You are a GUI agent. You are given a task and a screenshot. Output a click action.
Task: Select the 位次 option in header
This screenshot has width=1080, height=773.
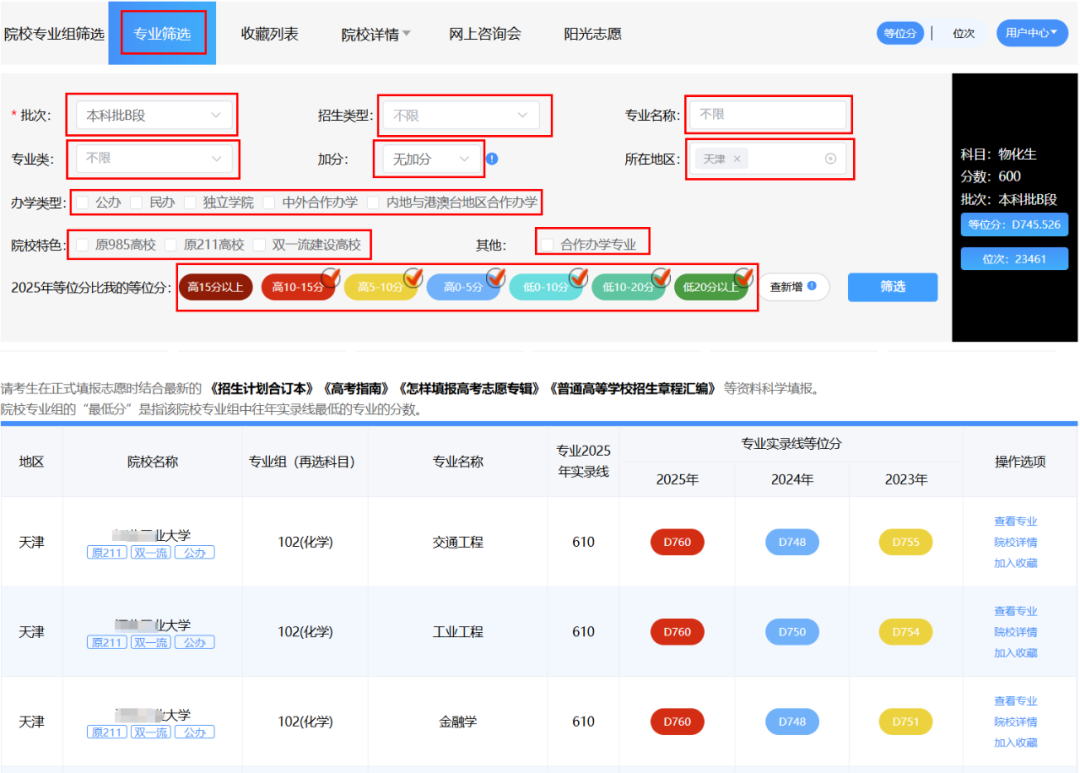point(964,33)
